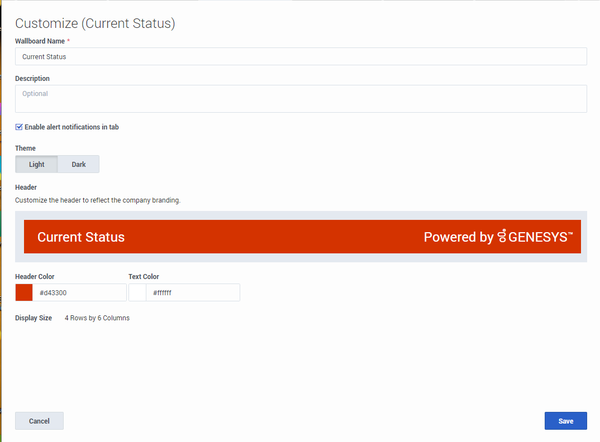Click the Current Status header preview title
This screenshot has height=442, width=600.
point(81,237)
